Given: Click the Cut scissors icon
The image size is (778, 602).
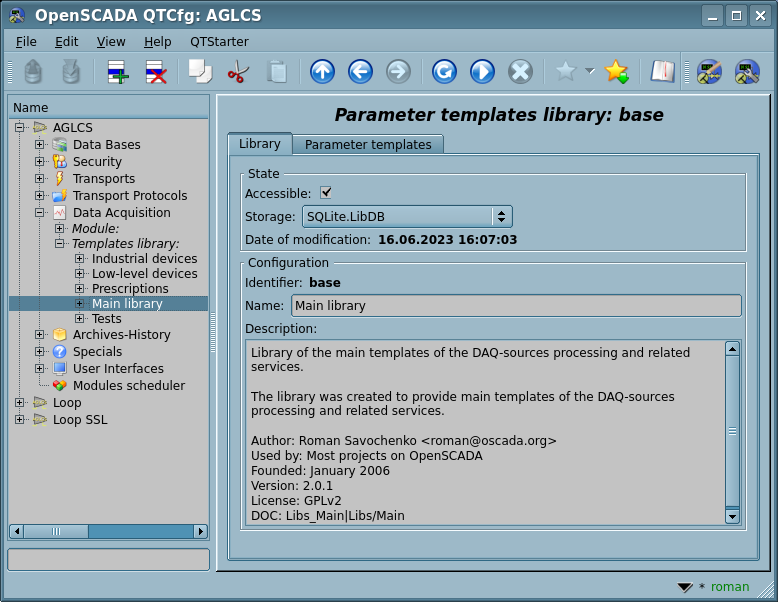Looking at the screenshot, I should click(238, 72).
